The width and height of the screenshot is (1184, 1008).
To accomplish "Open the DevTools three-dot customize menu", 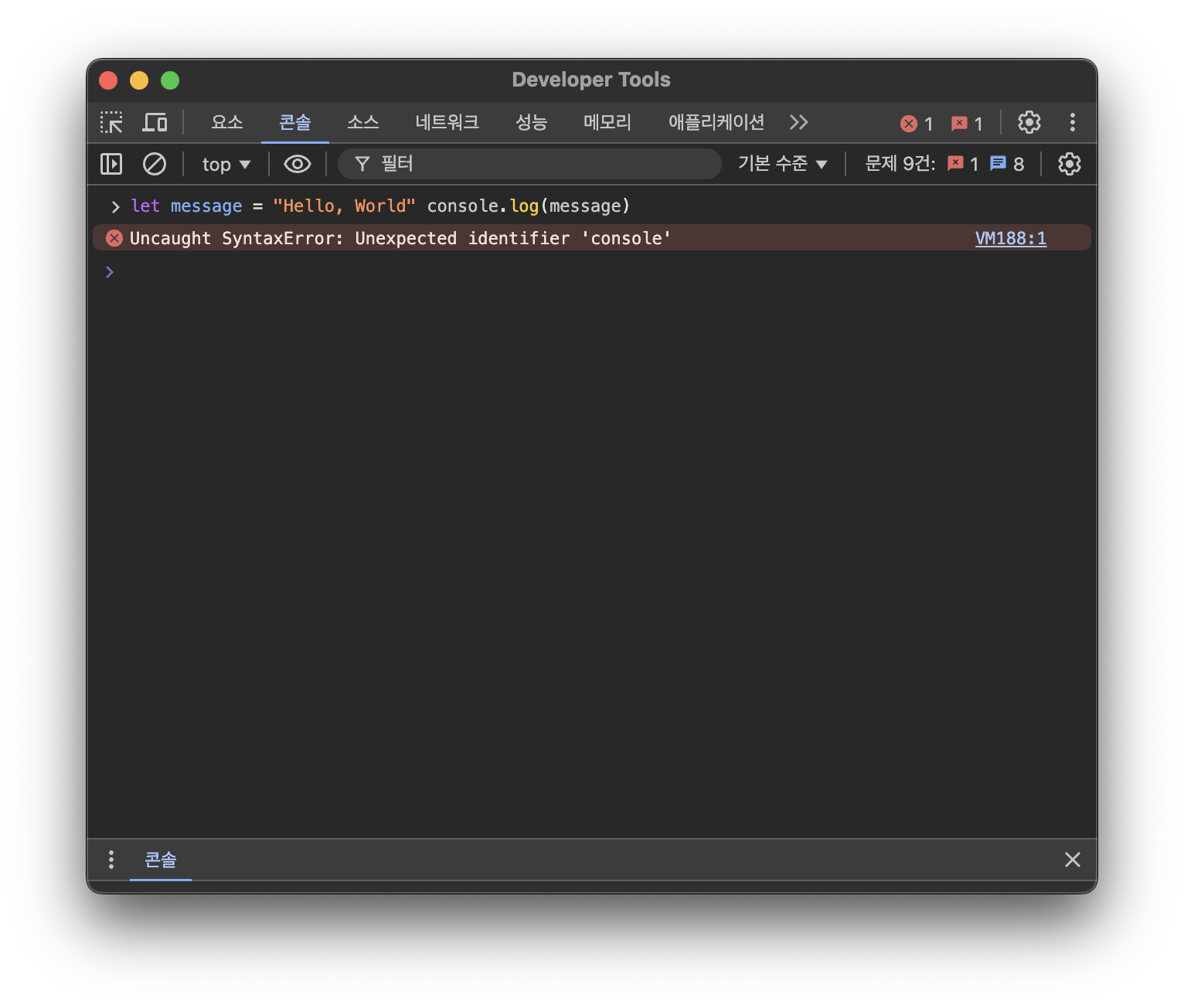I will point(1072,122).
